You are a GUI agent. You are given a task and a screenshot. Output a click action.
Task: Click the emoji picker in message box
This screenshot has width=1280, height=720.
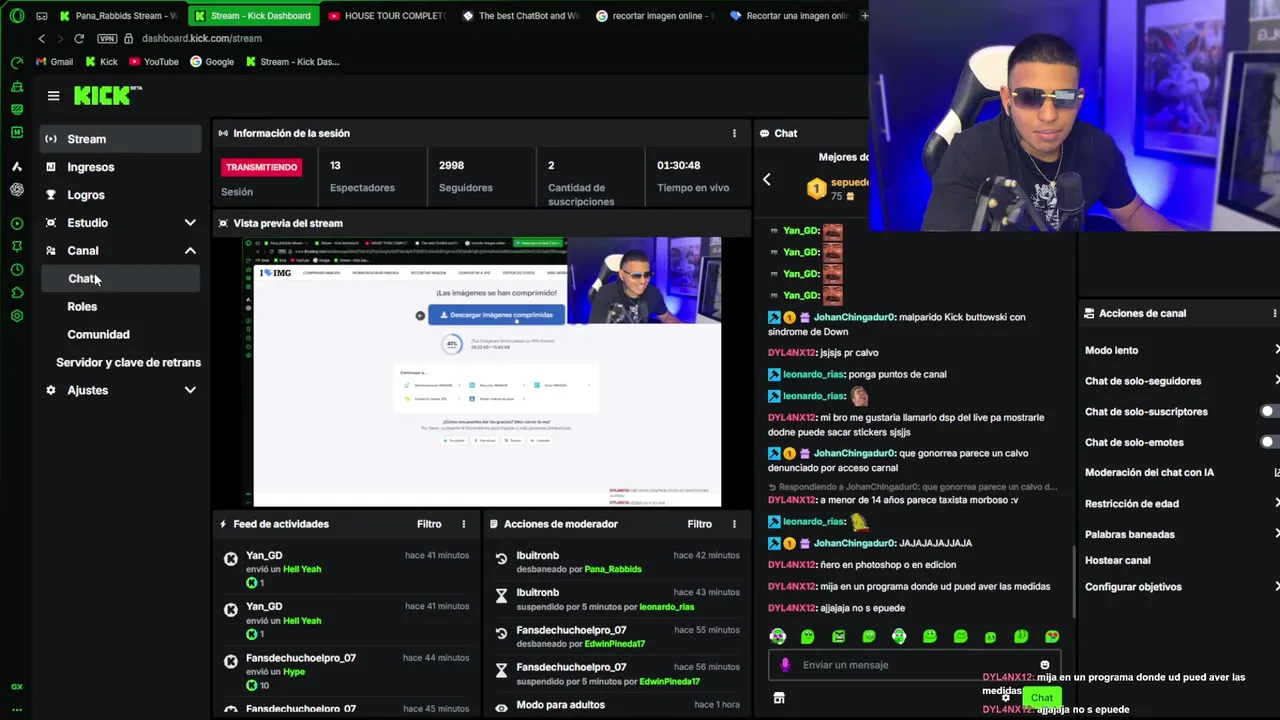click(1045, 665)
